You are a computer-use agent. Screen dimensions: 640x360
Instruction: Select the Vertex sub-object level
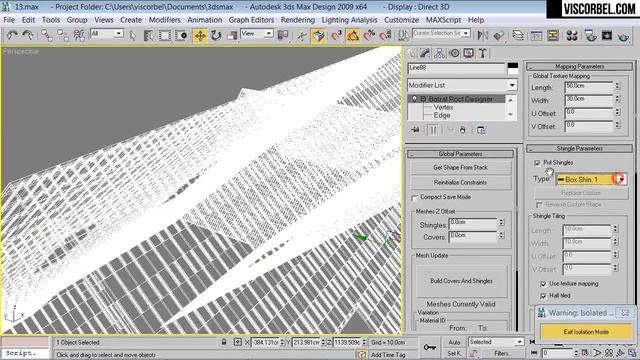pos(443,107)
